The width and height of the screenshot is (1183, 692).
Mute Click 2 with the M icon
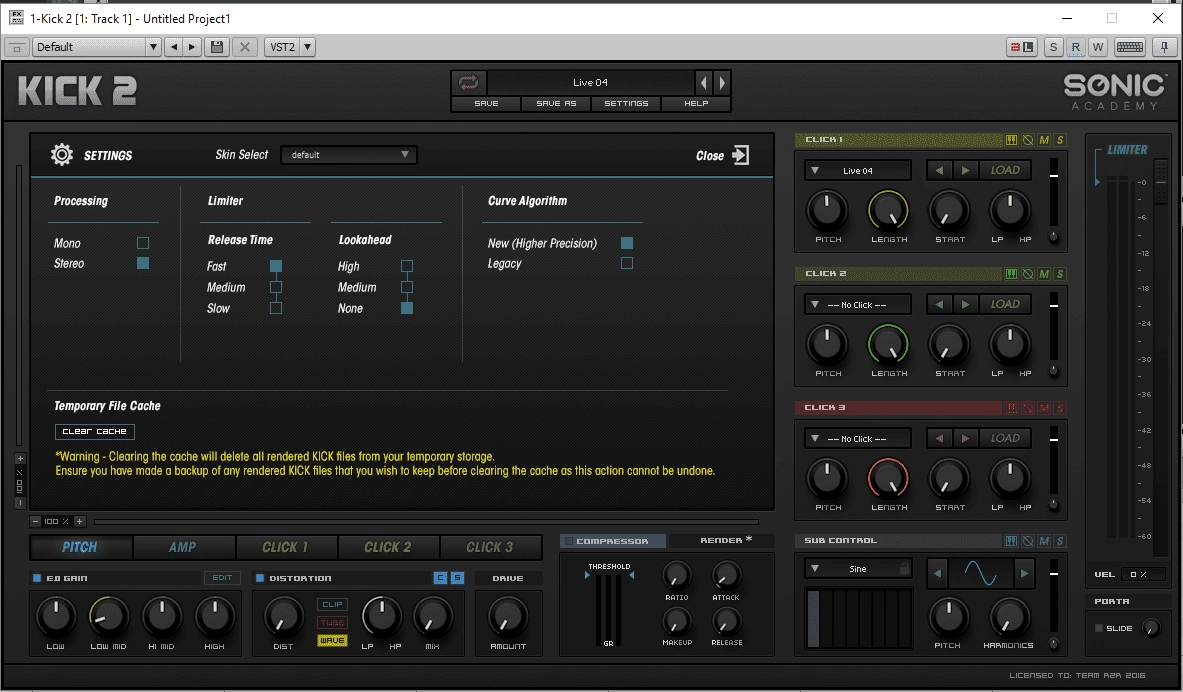pyautogui.click(x=1044, y=274)
